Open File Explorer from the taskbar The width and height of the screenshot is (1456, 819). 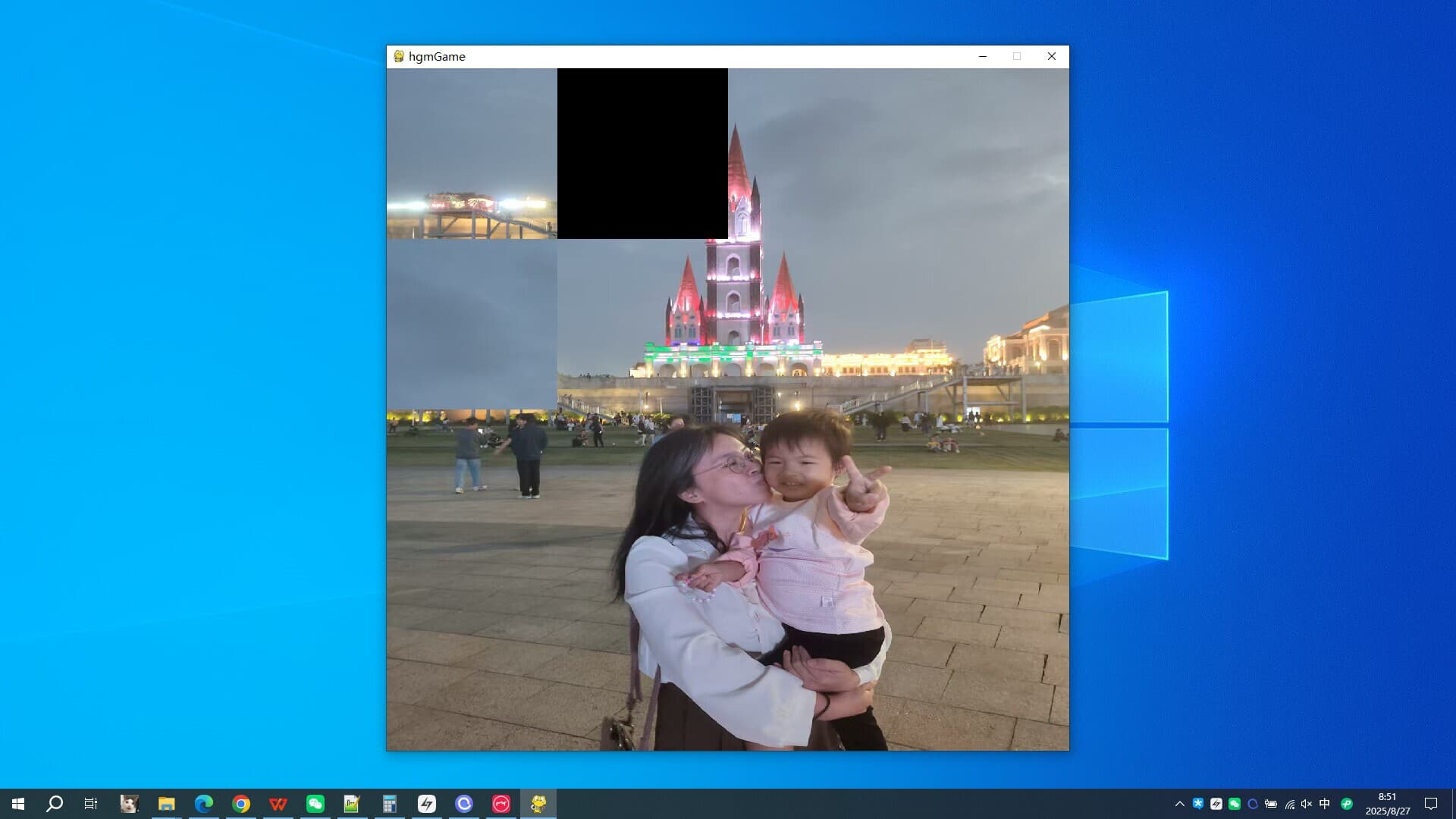(x=166, y=804)
